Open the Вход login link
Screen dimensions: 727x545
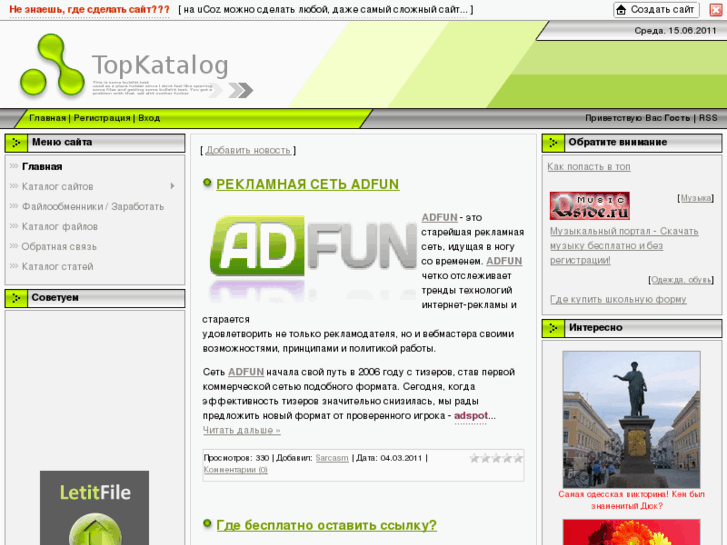click(x=149, y=118)
